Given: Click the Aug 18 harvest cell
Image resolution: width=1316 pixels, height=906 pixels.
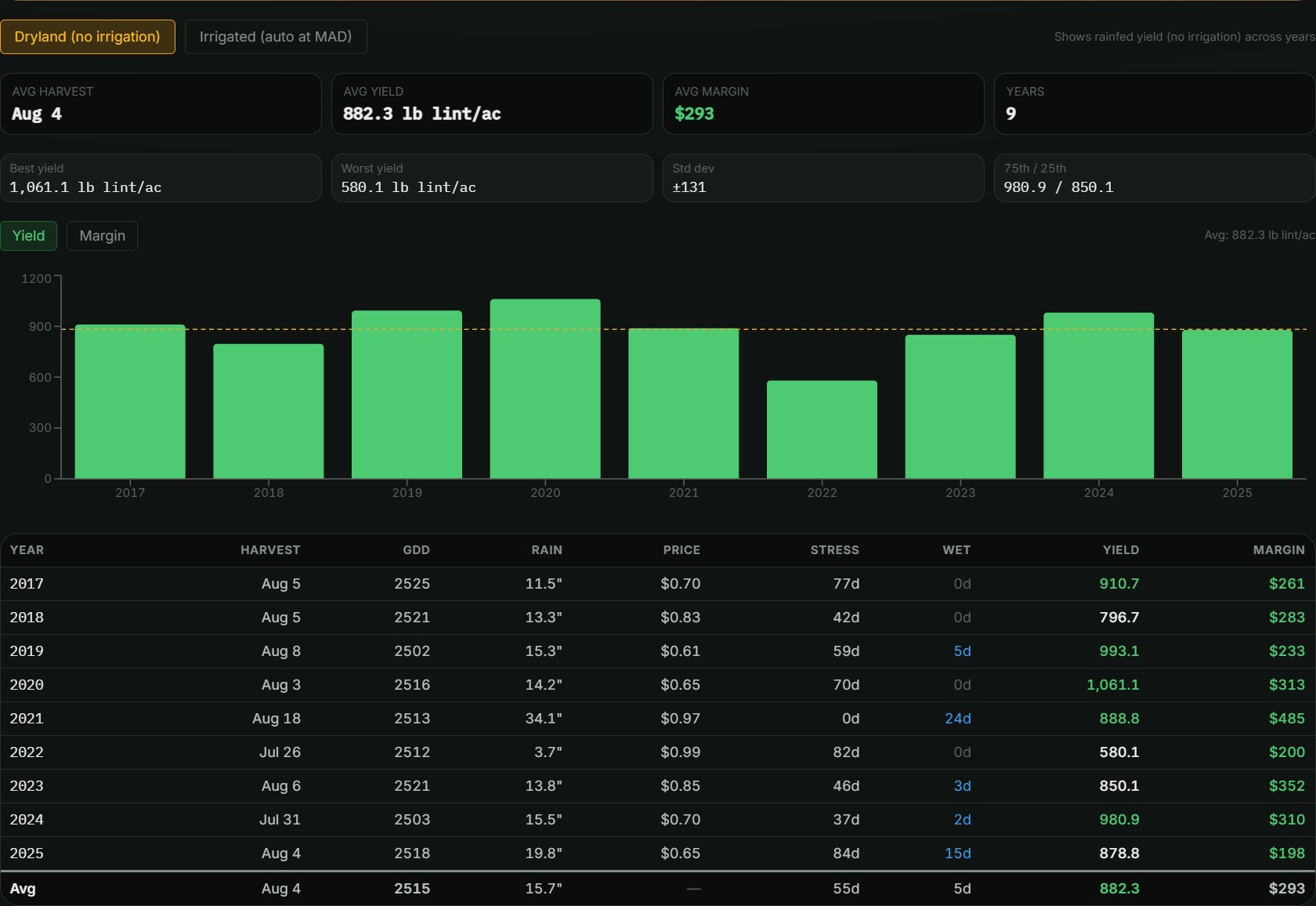Looking at the screenshot, I should [277, 719].
